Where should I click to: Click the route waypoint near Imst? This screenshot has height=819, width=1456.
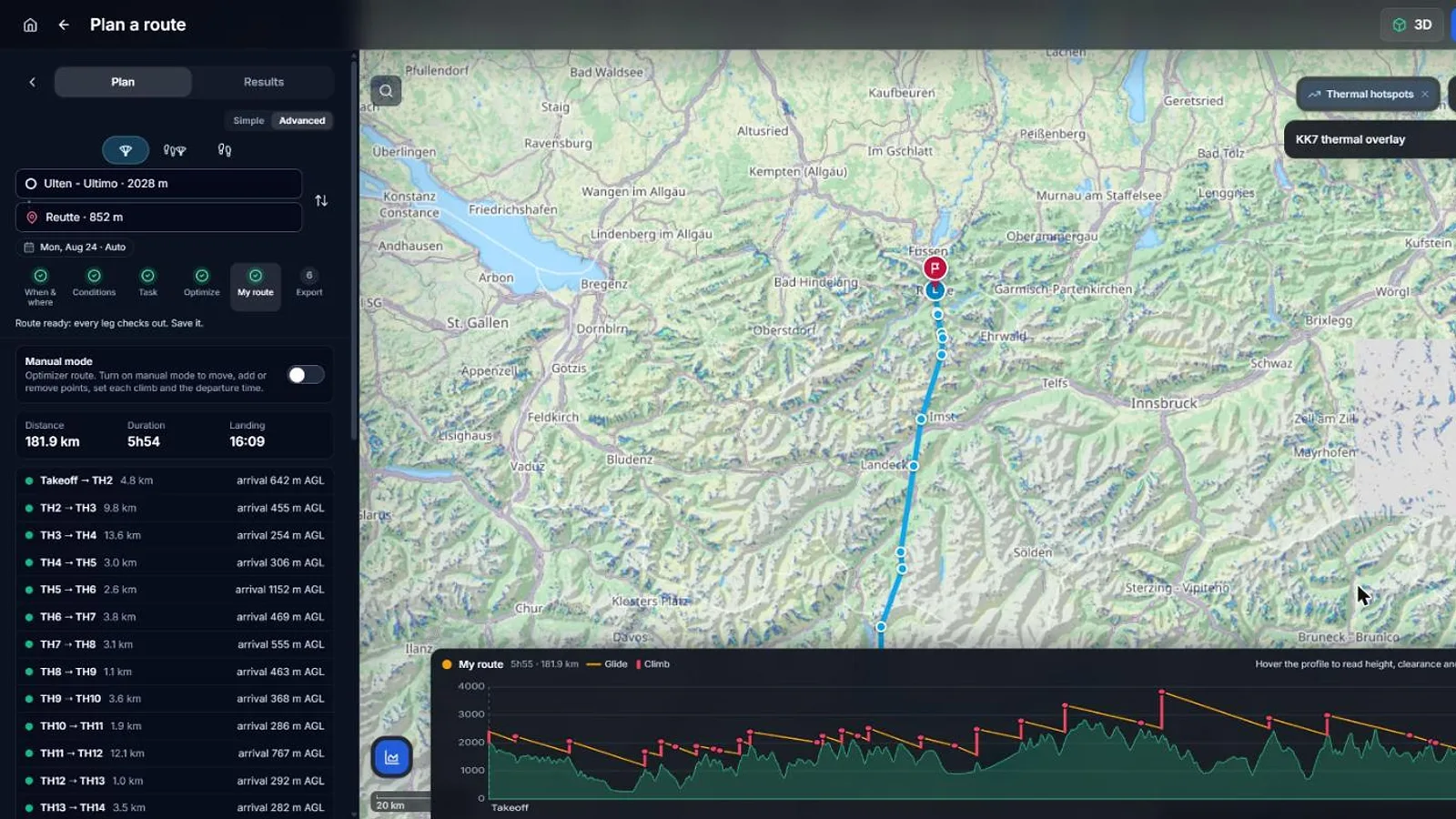pos(921,419)
